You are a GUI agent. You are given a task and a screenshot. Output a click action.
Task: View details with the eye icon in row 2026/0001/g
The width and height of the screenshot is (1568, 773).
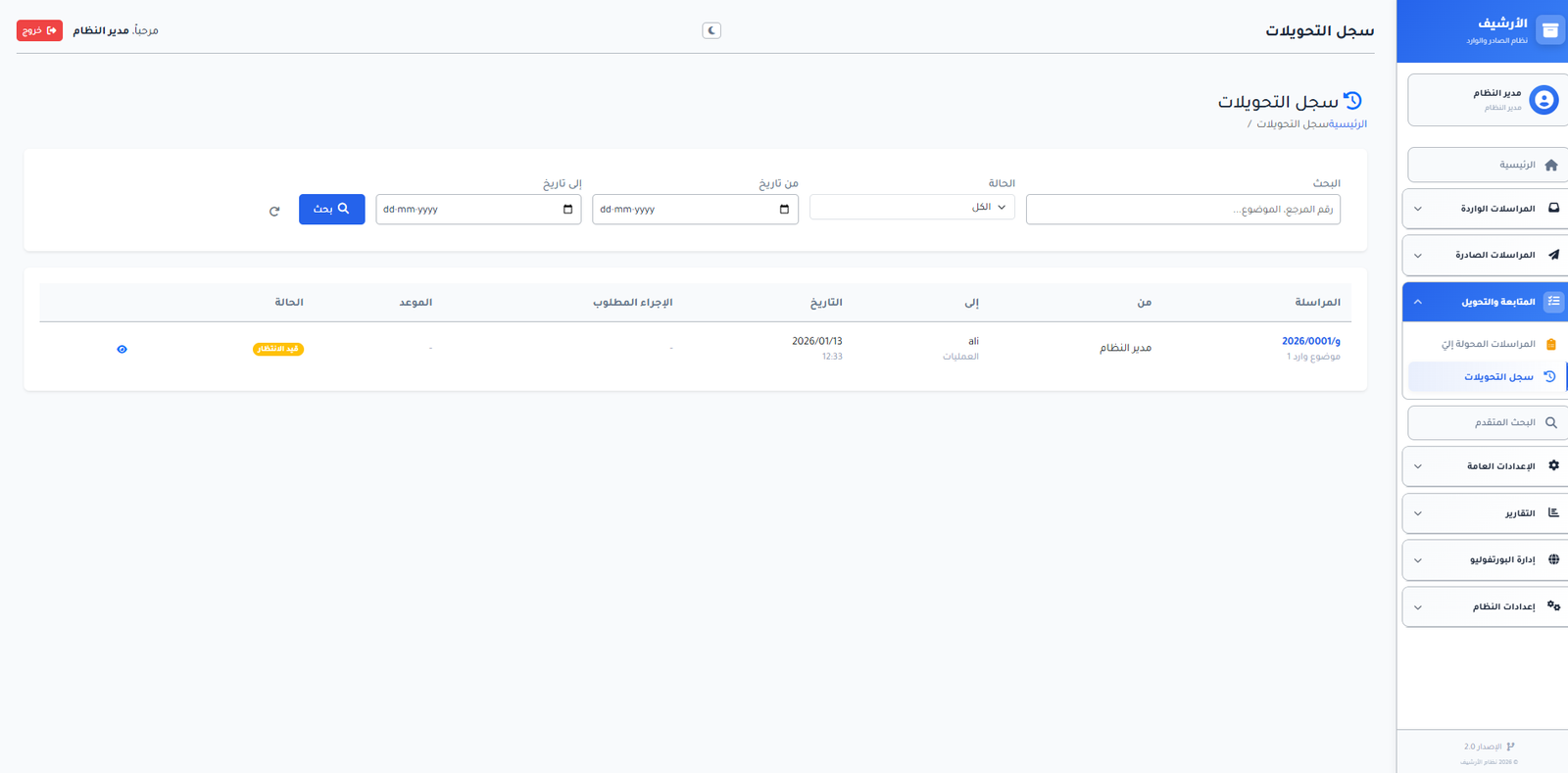coord(122,349)
